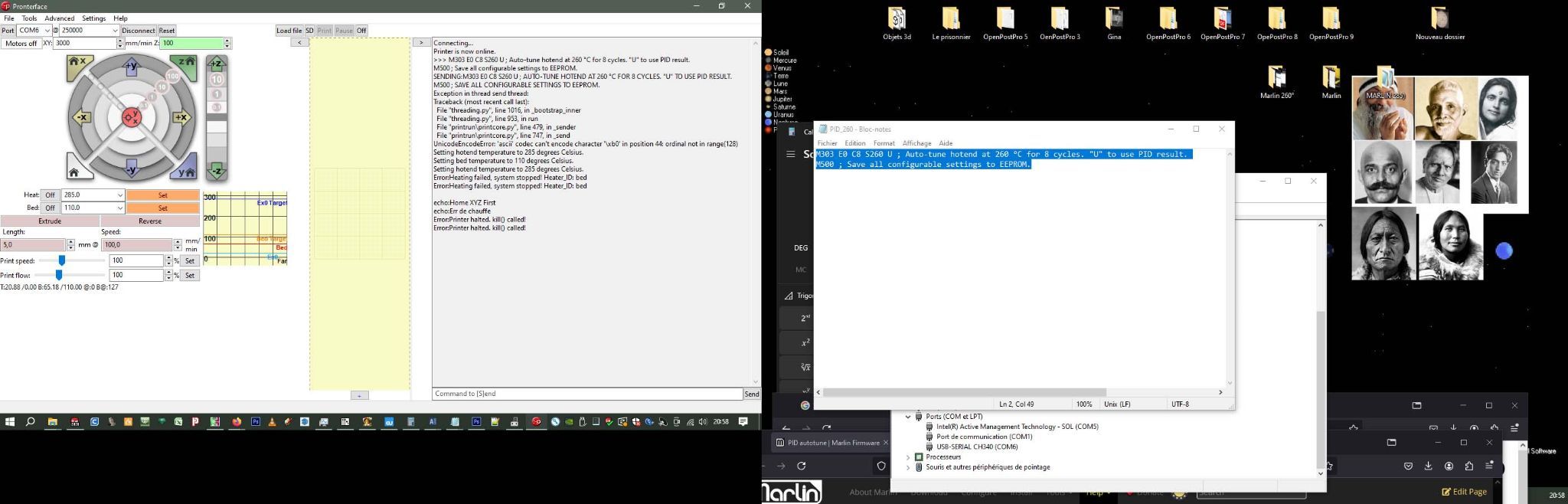Open the Objets 3d desktop folder
The height and width of the screenshot is (504, 1568).
897,23
